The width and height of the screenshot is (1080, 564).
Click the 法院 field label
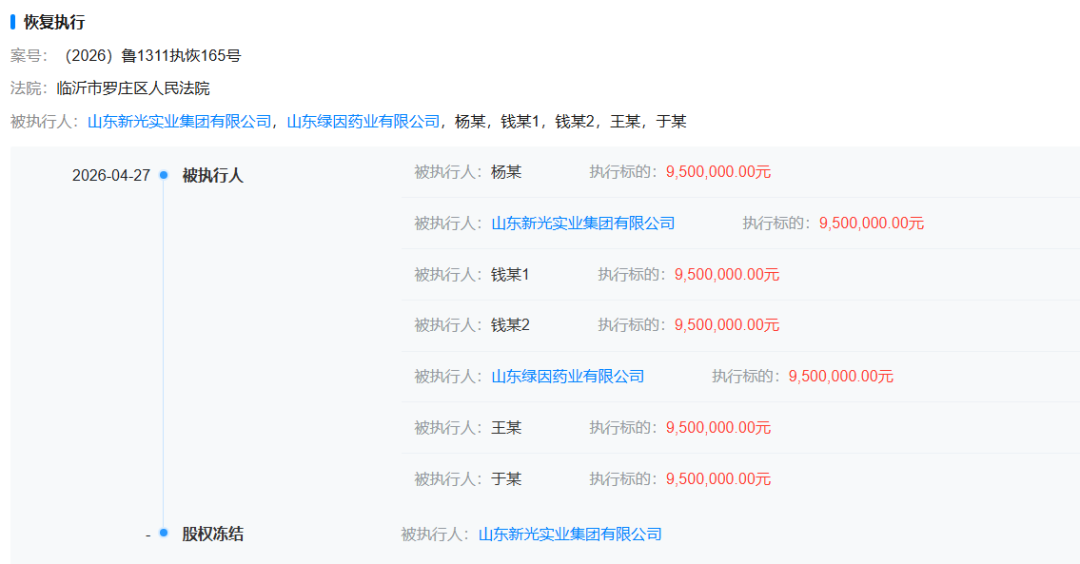pos(29,88)
